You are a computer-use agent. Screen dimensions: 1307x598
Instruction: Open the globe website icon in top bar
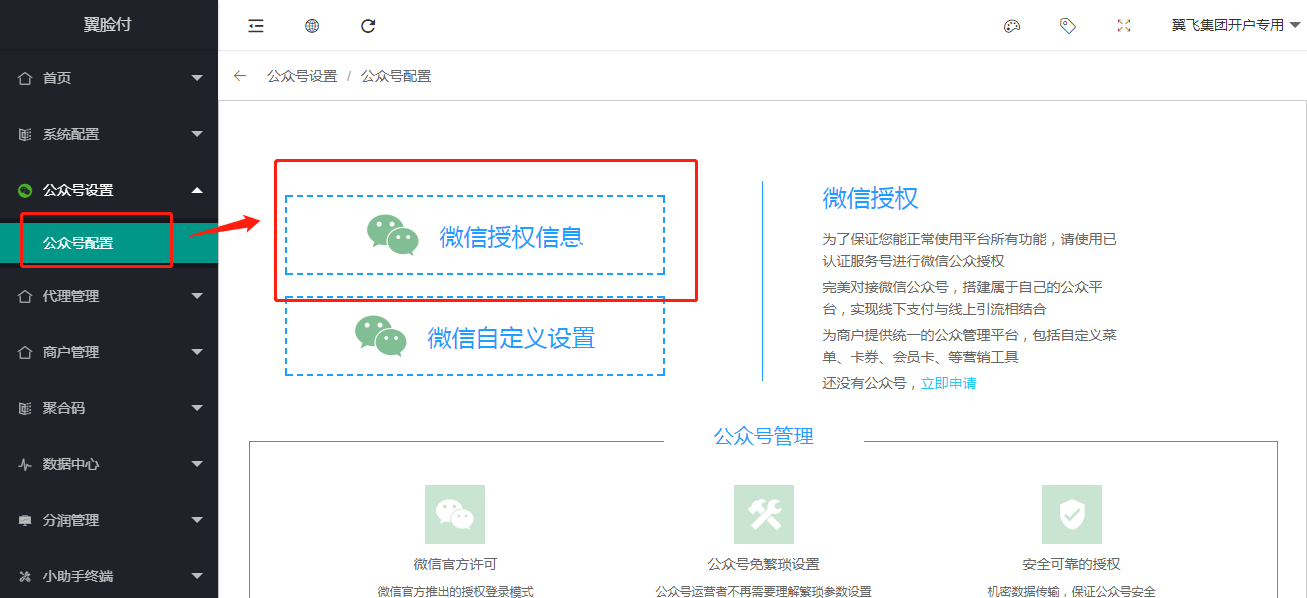(x=312, y=26)
